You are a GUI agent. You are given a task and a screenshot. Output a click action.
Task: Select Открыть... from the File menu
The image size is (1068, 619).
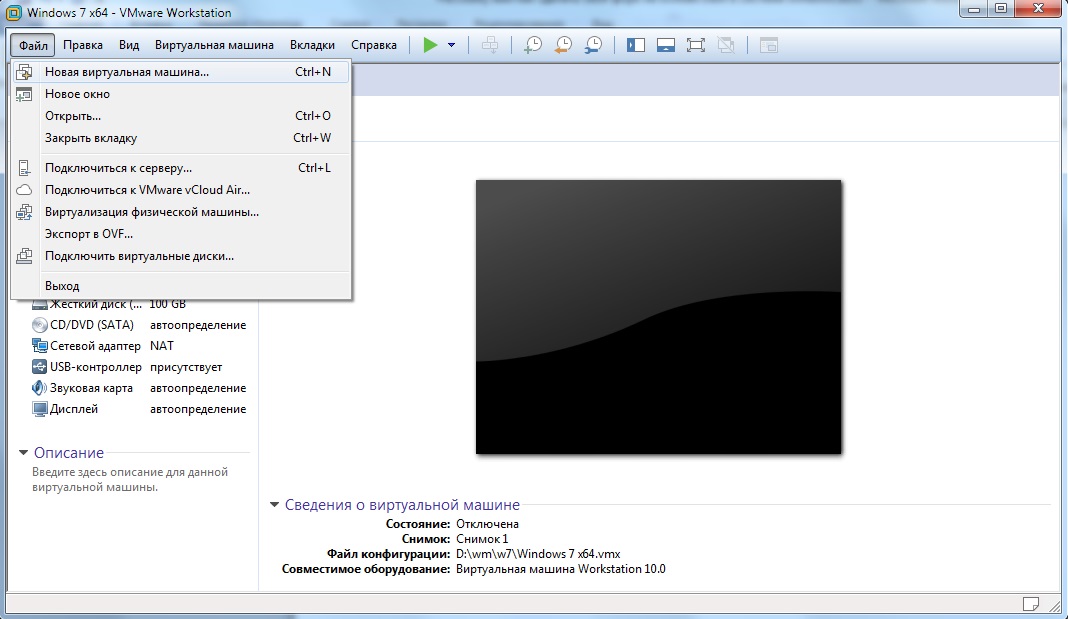click(x=180, y=116)
